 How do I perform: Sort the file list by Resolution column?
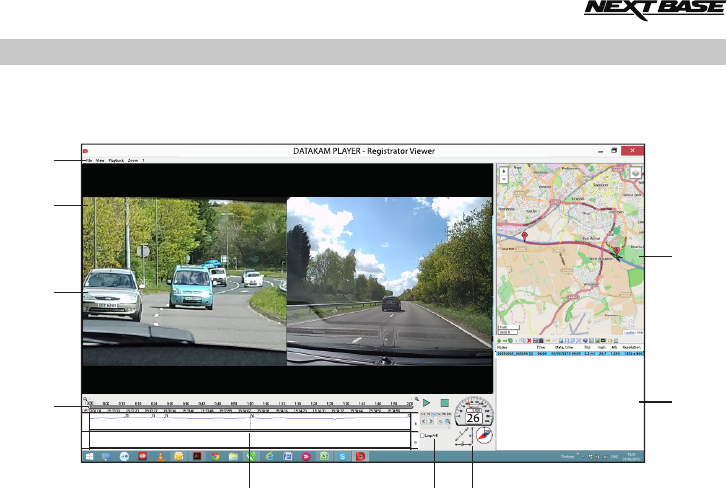pyautogui.click(x=631, y=347)
